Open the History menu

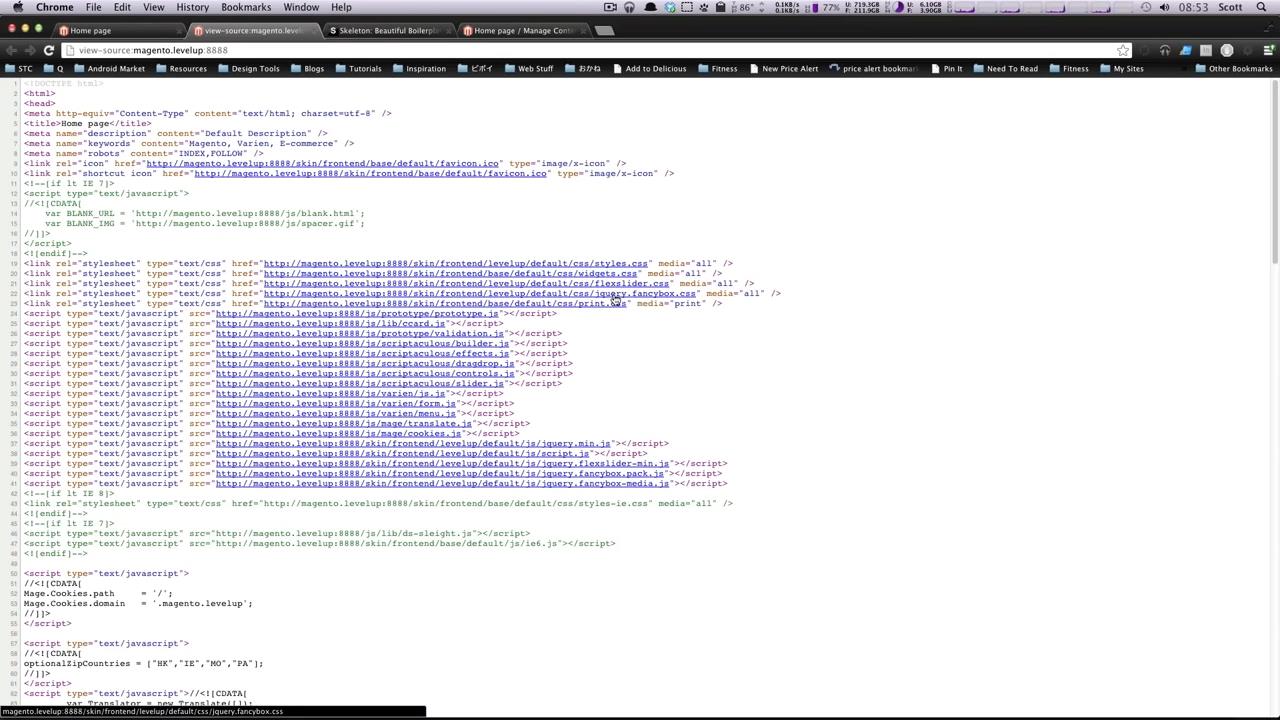click(x=192, y=7)
